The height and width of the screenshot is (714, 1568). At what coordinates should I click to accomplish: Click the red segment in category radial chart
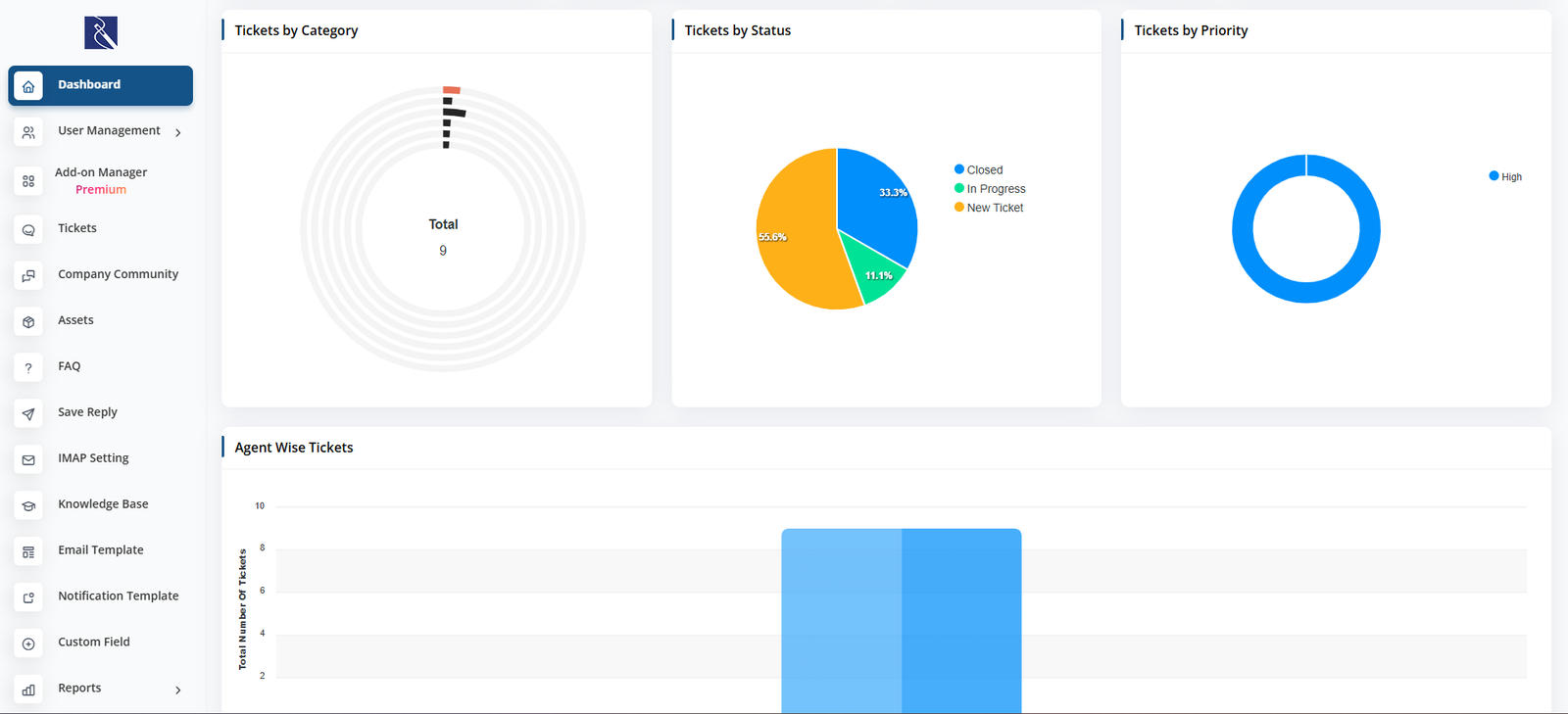pyautogui.click(x=452, y=90)
